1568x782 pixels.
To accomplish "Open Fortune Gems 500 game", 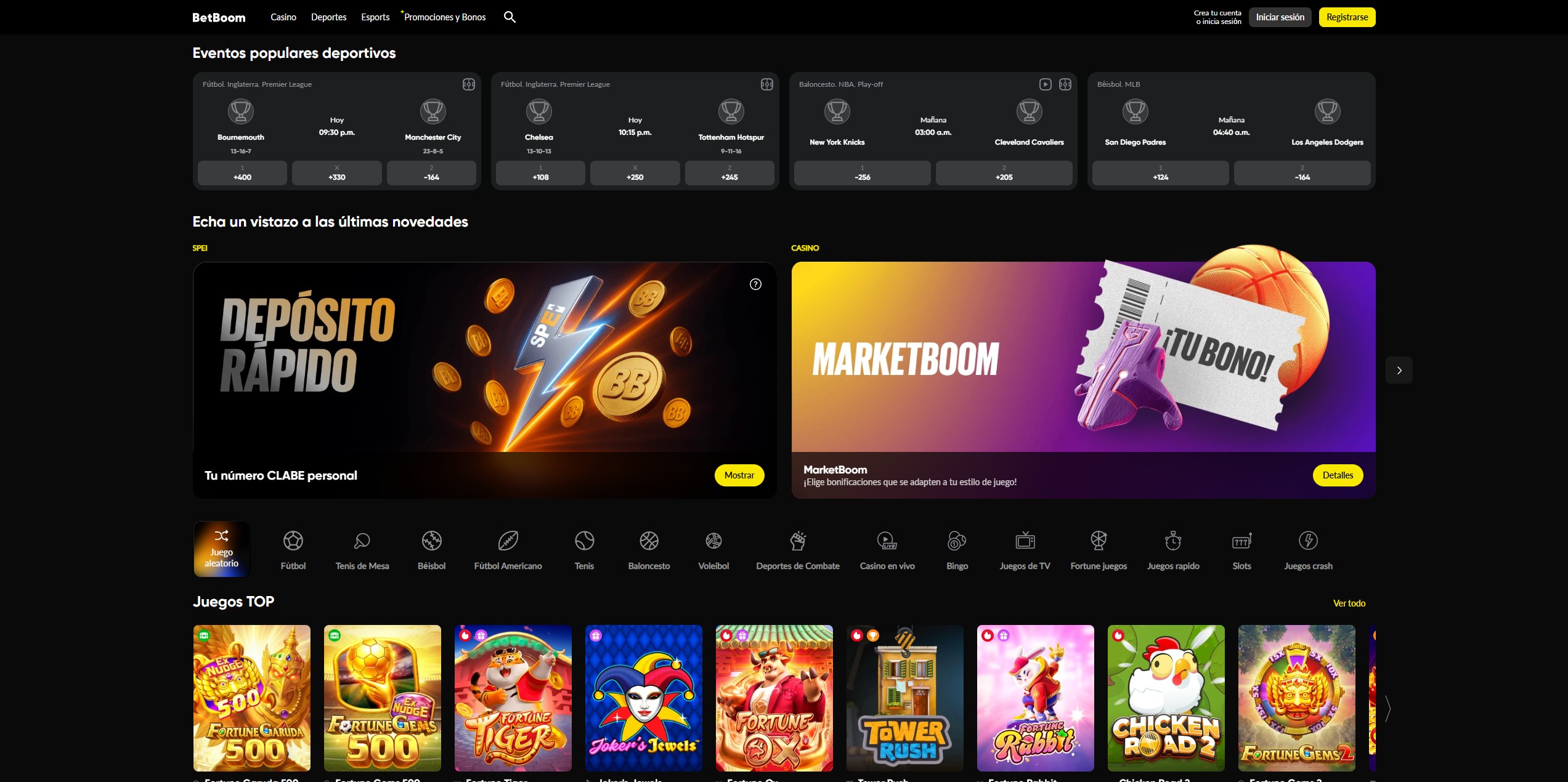I will pos(383,698).
